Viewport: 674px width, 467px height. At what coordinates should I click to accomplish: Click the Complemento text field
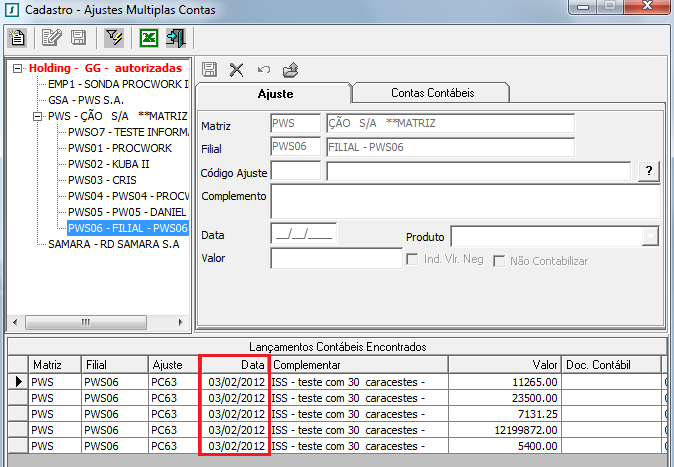465,201
